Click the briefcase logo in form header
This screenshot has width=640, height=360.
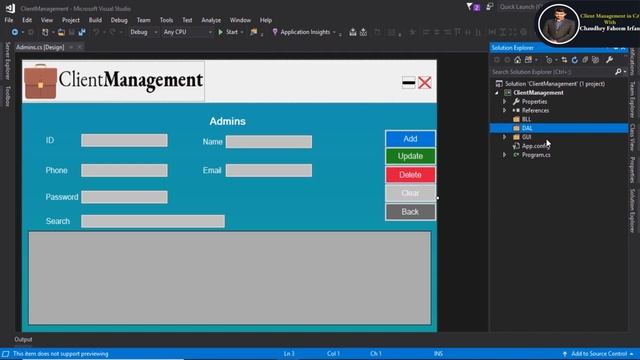(x=40, y=82)
